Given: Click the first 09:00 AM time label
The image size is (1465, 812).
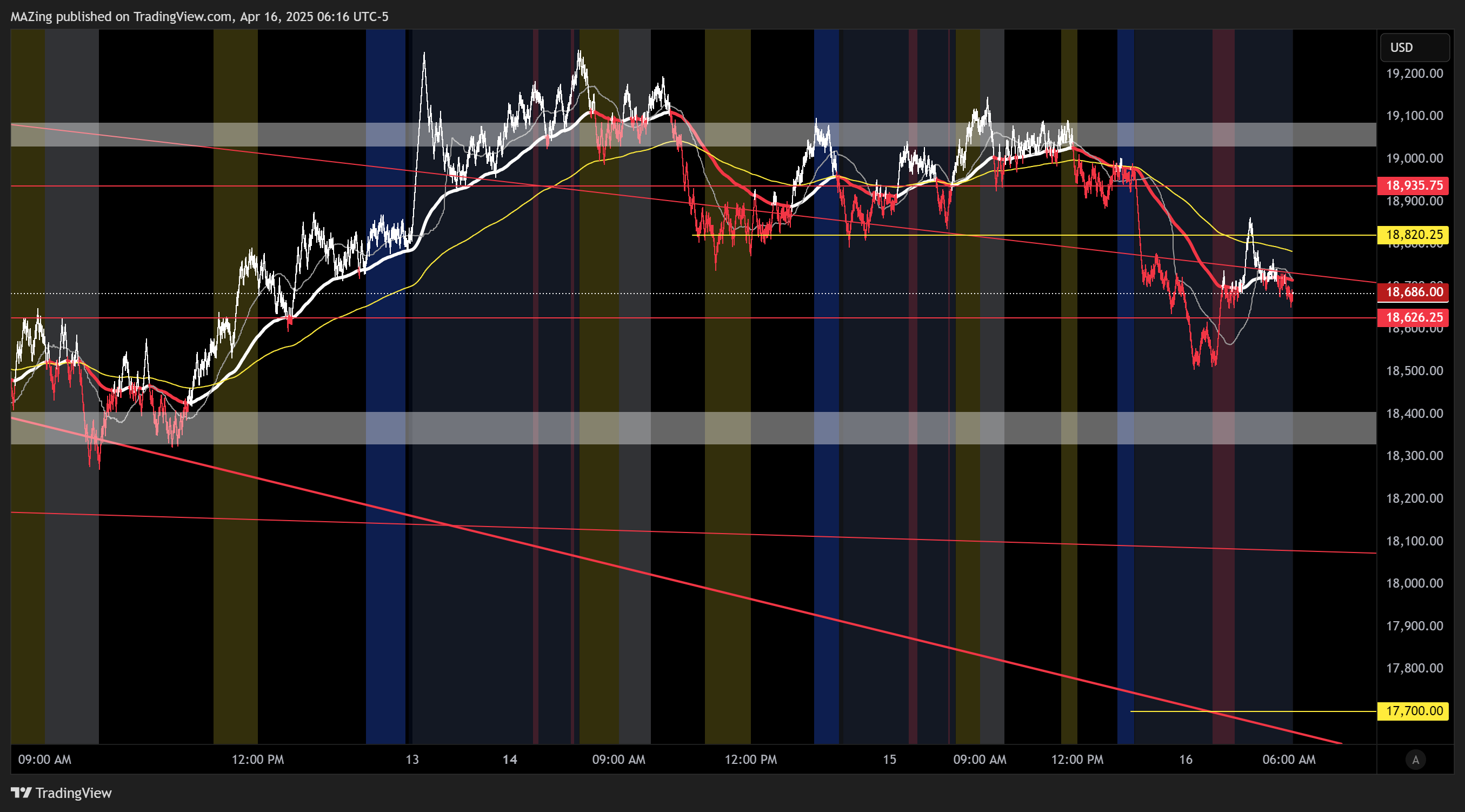Looking at the screenshot, I should pos(44,760).
